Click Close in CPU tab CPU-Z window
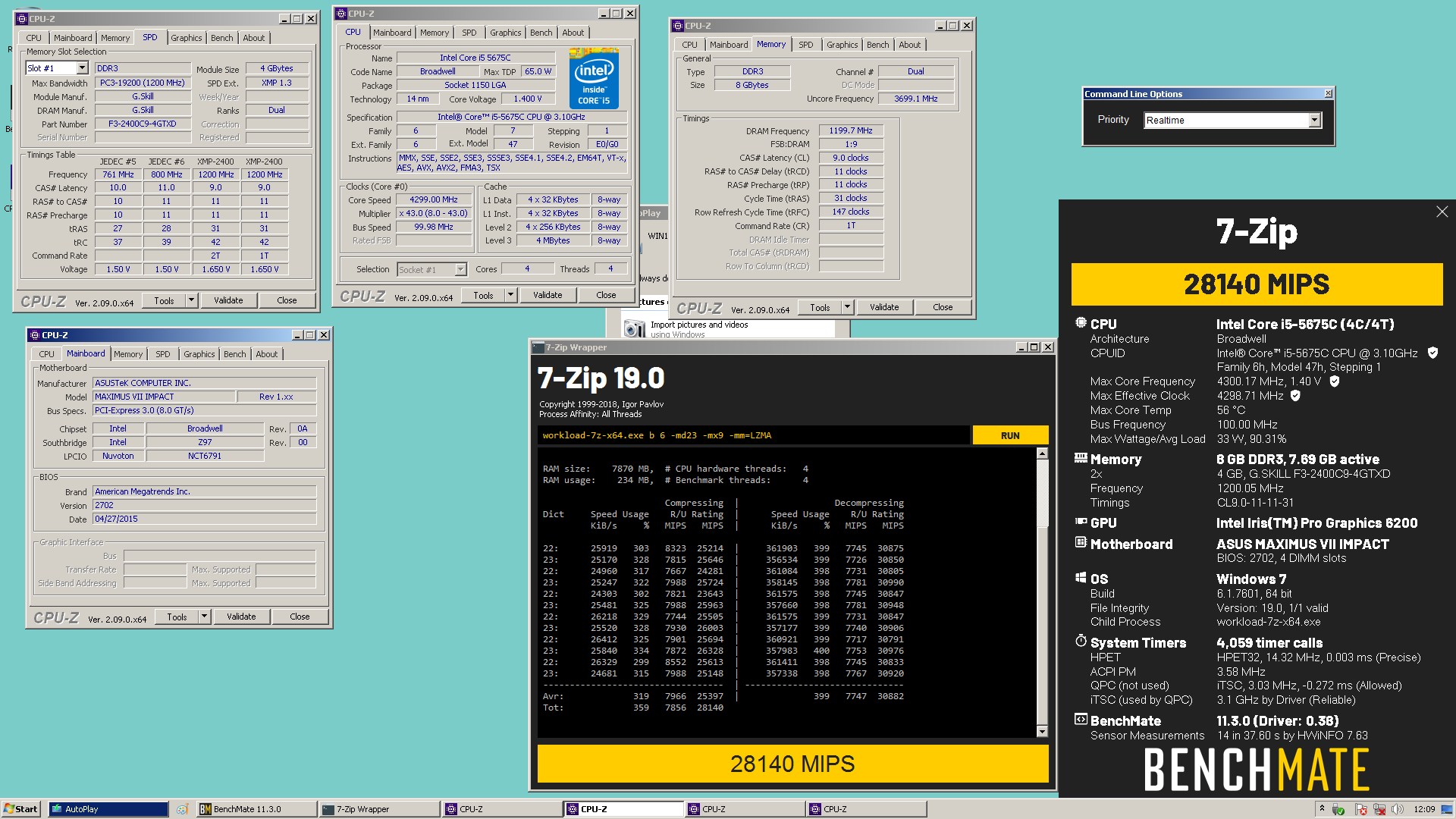The image size is (1456, 819). [x=606, y=295]
